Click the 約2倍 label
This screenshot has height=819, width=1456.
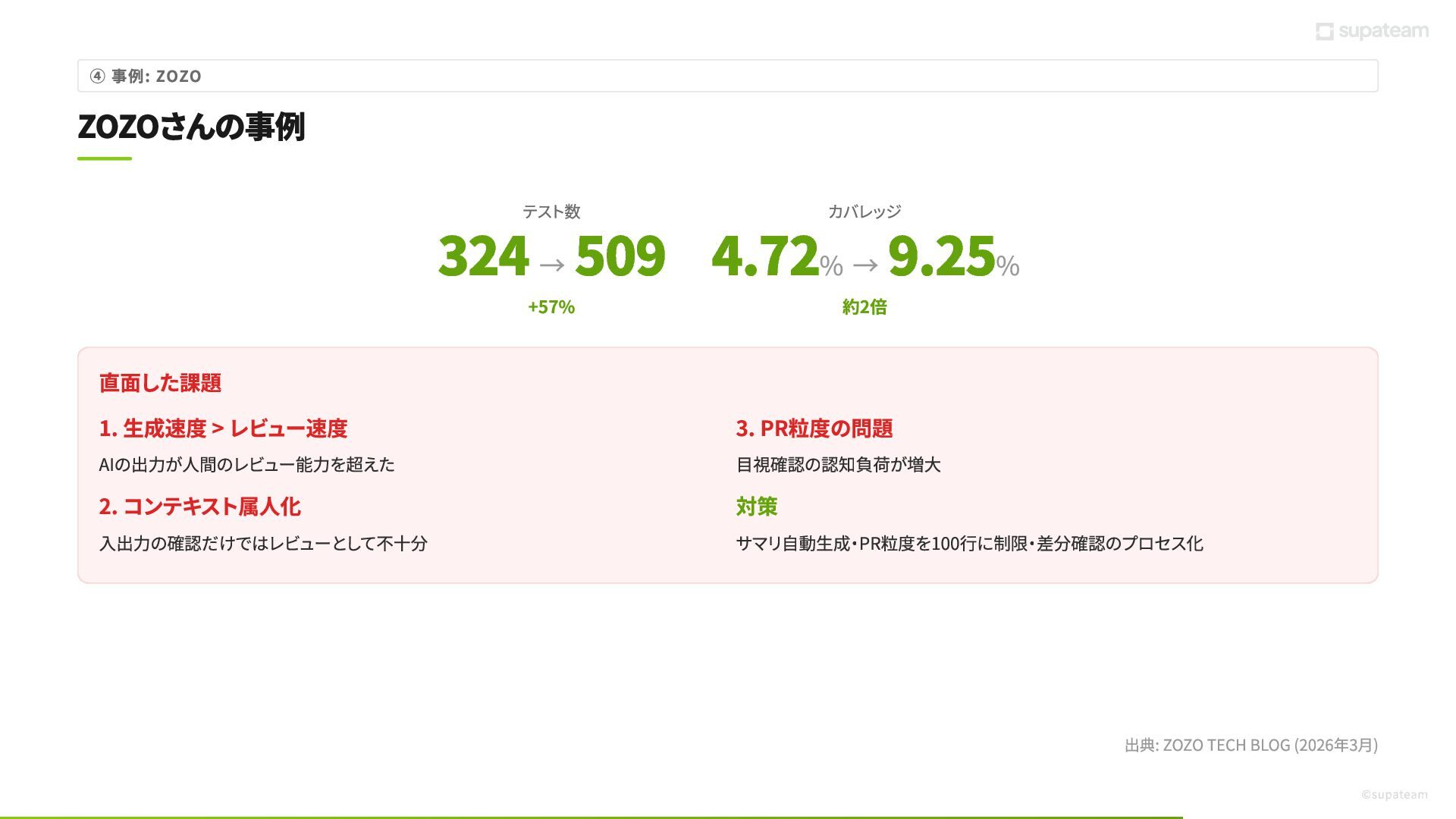[x=864, y=307]
